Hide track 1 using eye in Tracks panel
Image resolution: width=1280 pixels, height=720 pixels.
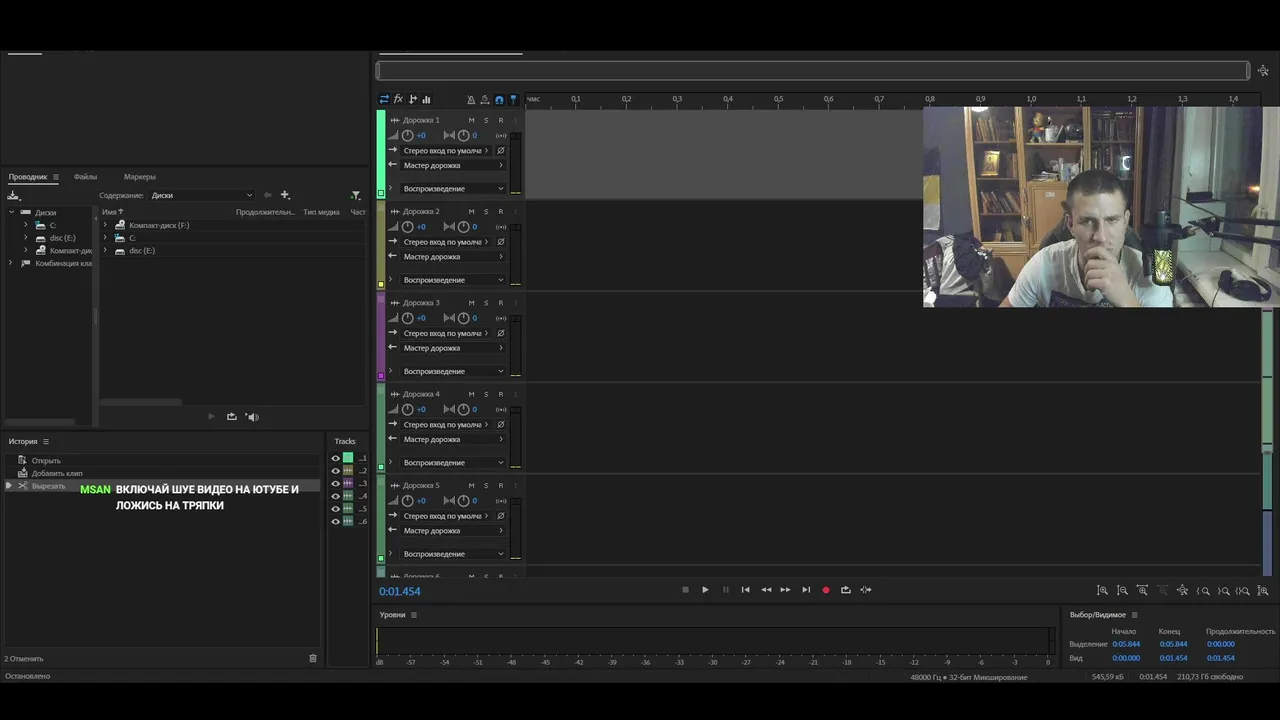tap(336, 458)
